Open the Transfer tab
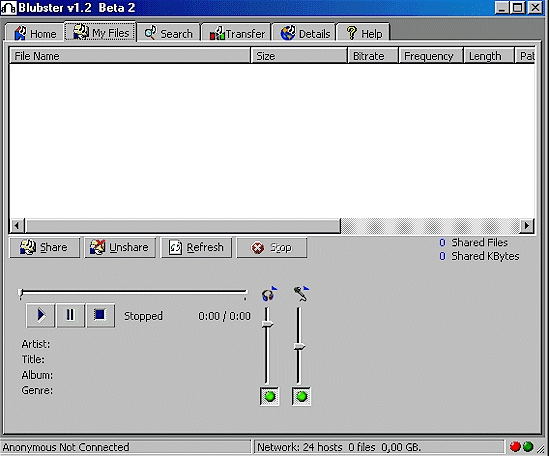550x457 pixels. (237, 33)
